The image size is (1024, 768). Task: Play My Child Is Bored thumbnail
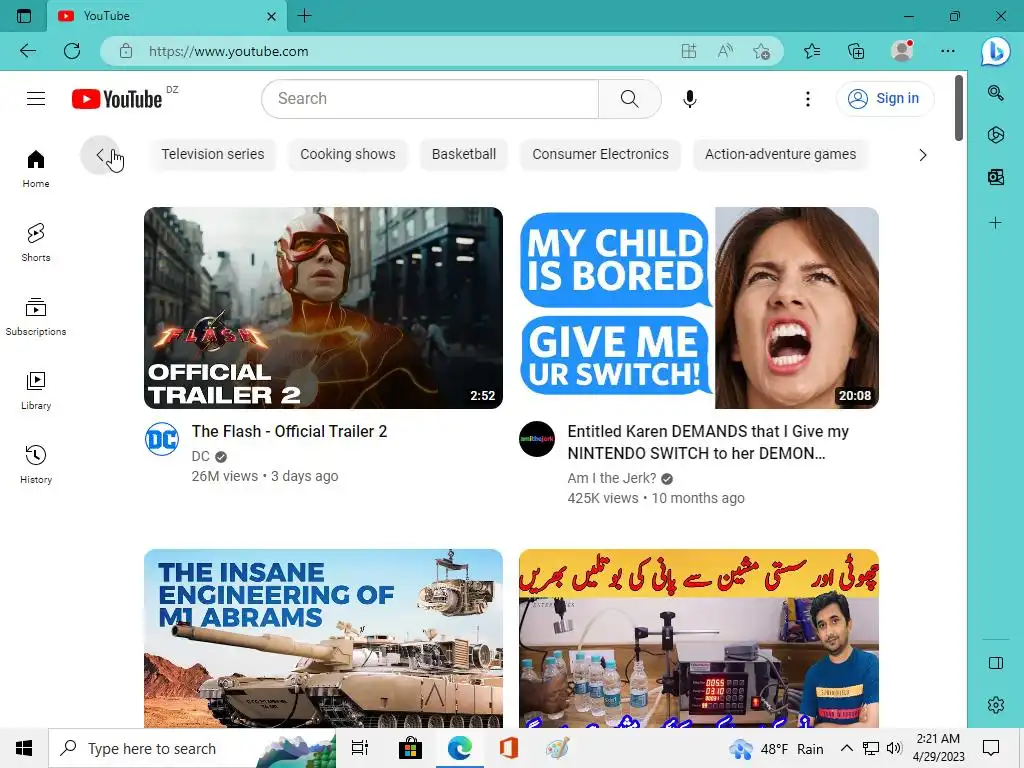[699, 308]
